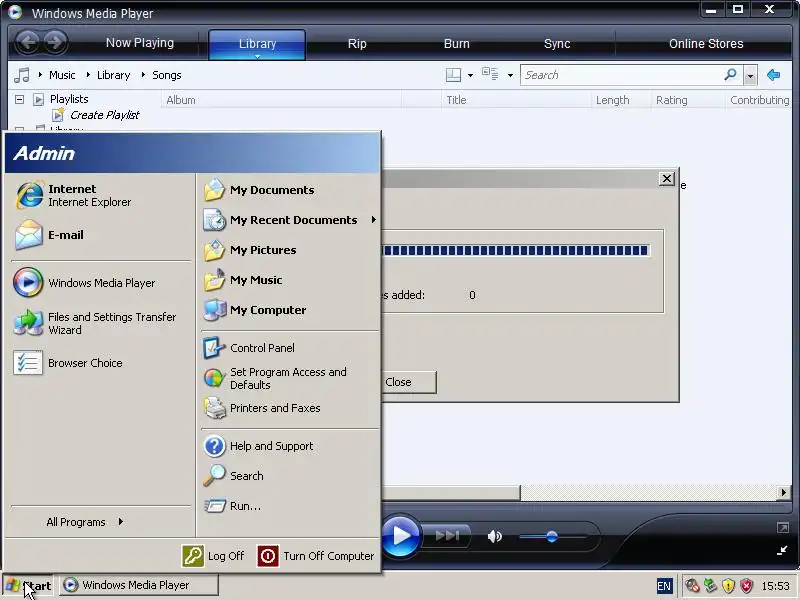Open view options dropdown
Screen dimensions: 800x600
tap(510, 76)
